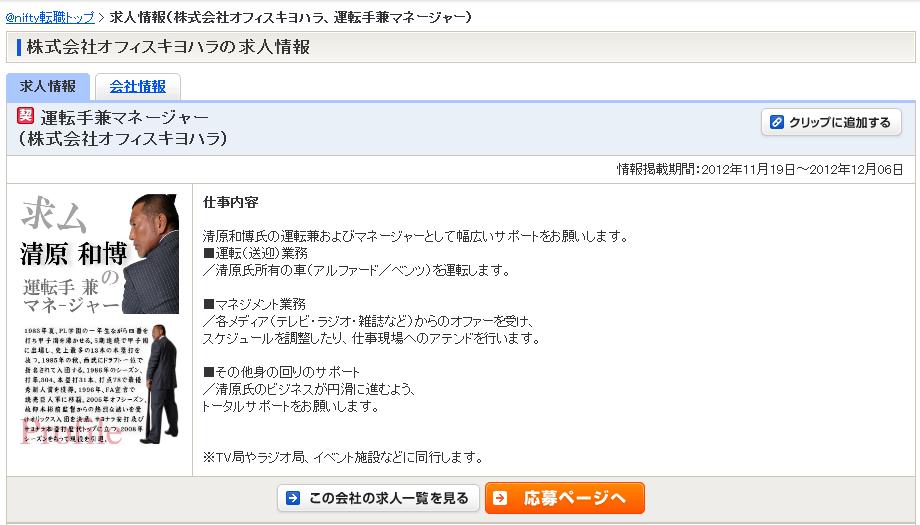Click the 清原和博 job advertisement image
The height and width of the screenshot is (525, 920).
click(99, 329)
